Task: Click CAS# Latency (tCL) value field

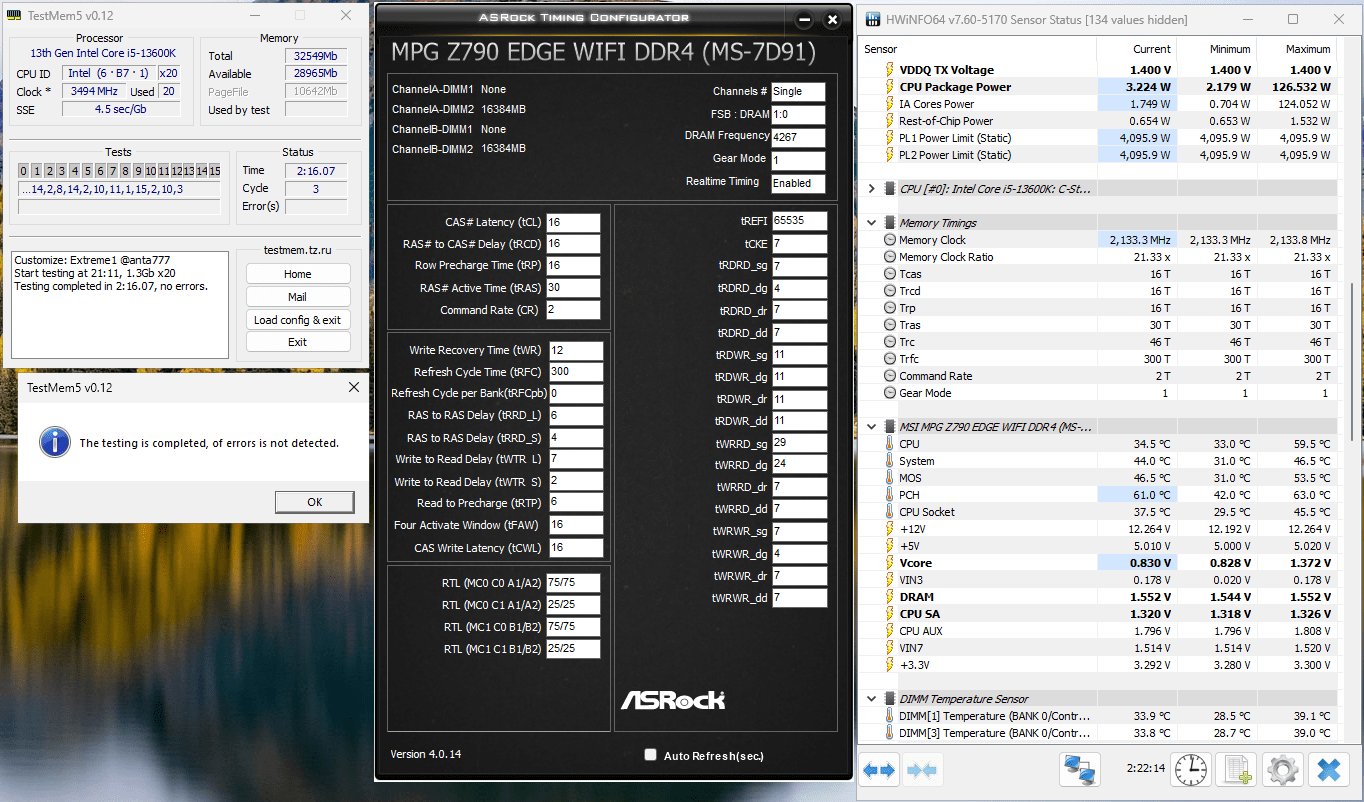Action: pyautogui.click(x=574, y=222)
